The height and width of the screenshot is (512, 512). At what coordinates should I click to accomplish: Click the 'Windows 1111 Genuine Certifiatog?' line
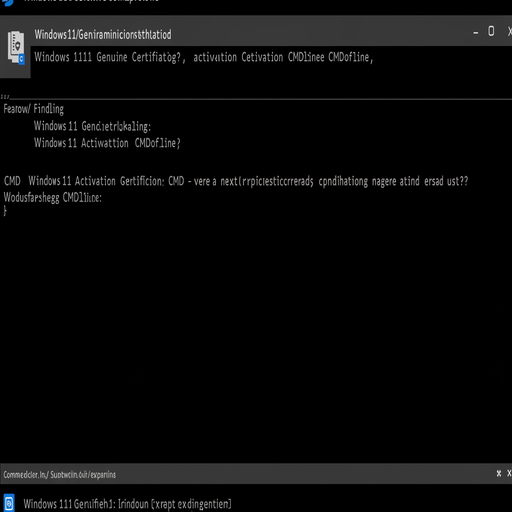[x=109, y=57]
